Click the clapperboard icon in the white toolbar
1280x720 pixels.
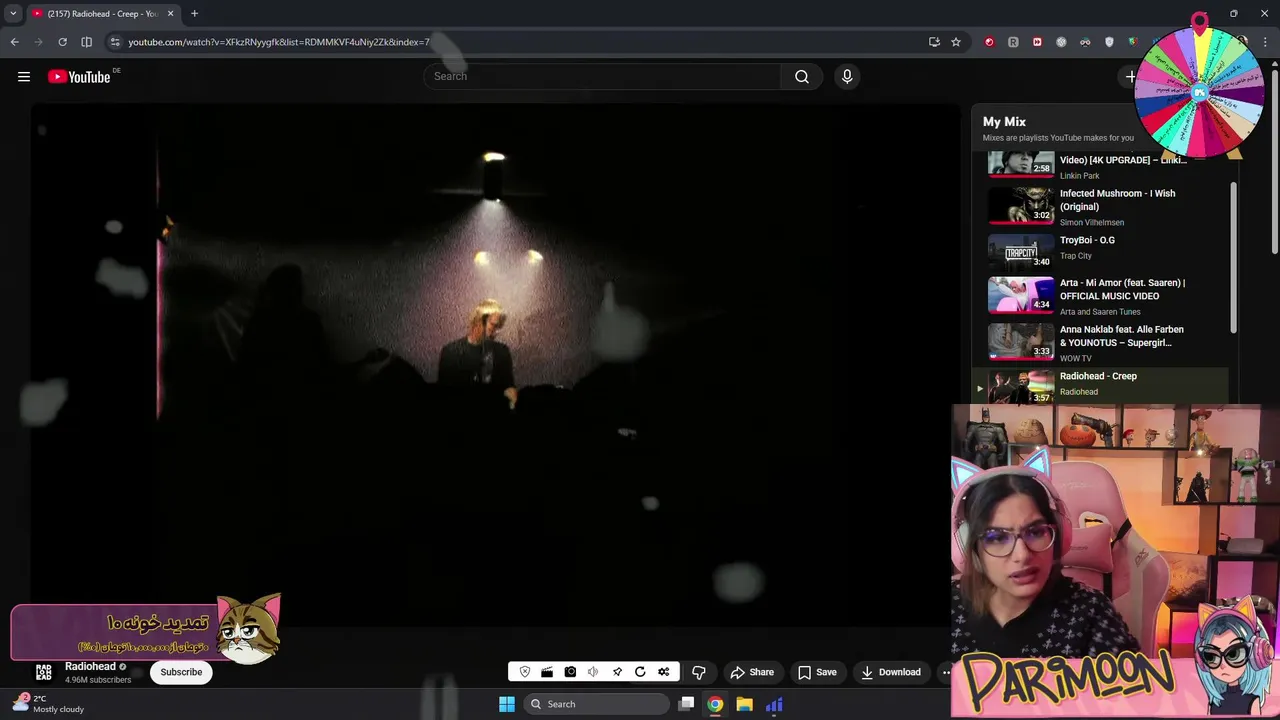547,672
